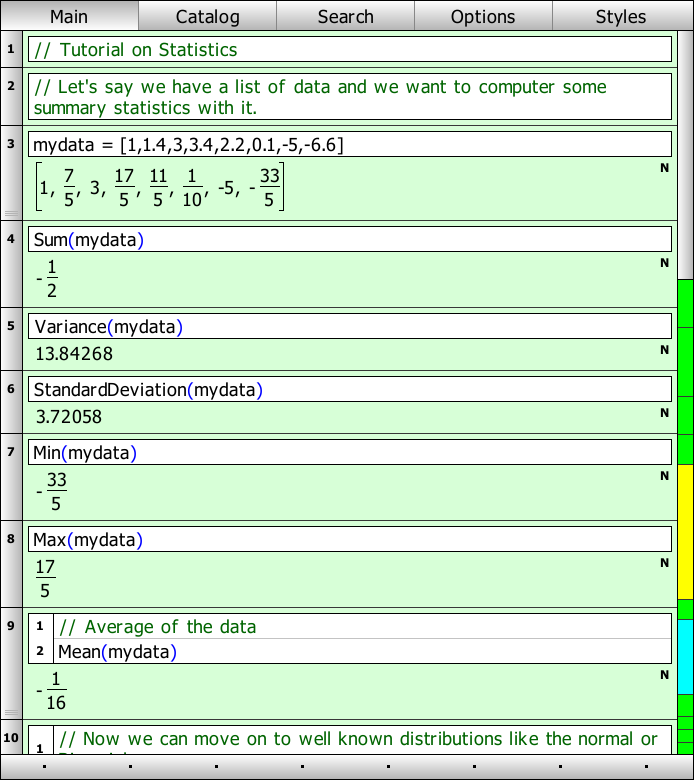Image resolution: width=694 pixels, height=780 pixels.
Task: Click the Sum(mydata) input field
Action: [x=350, y=239]
